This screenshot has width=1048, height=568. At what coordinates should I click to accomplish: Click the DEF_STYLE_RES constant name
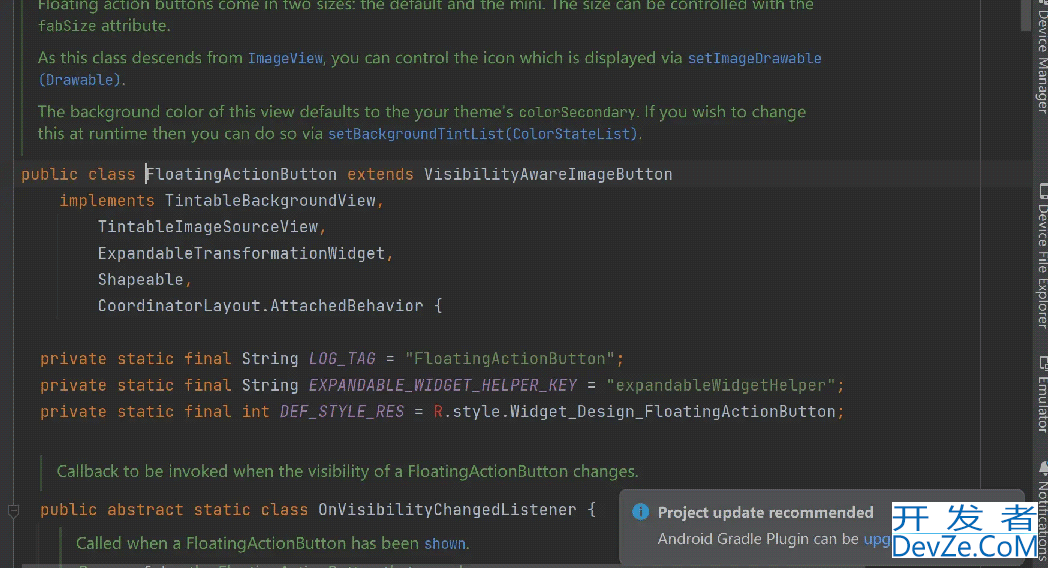[x=342, y=412]
